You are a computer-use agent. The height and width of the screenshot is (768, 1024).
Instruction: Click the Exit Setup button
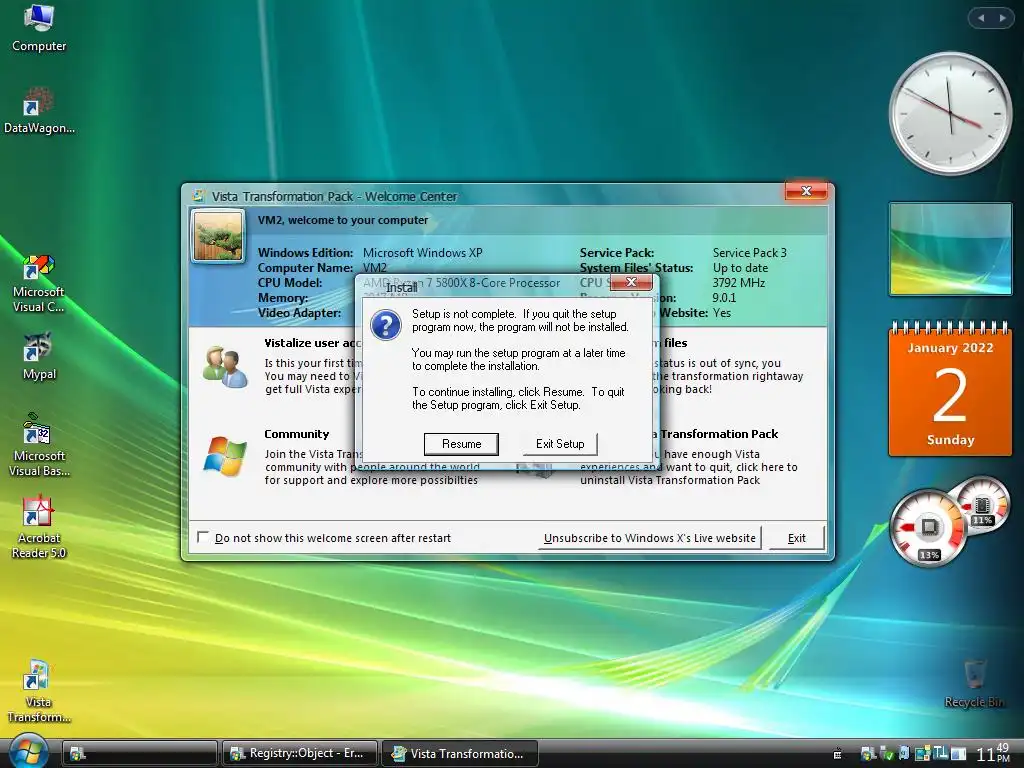[x=560, y=444]
